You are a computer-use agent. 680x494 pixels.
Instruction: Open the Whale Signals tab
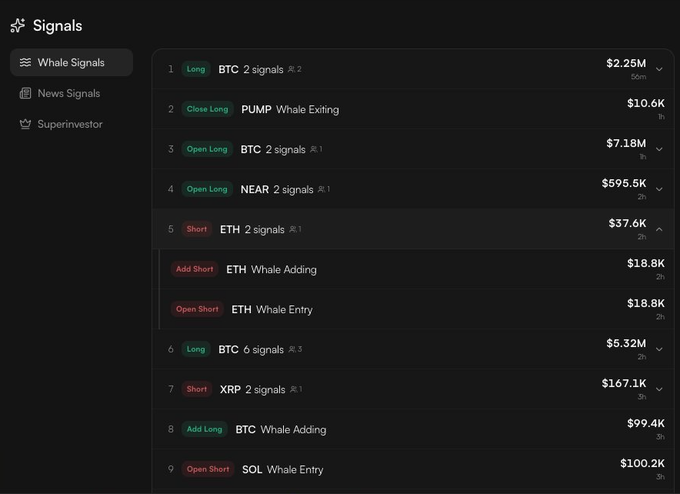pos(72,62)
